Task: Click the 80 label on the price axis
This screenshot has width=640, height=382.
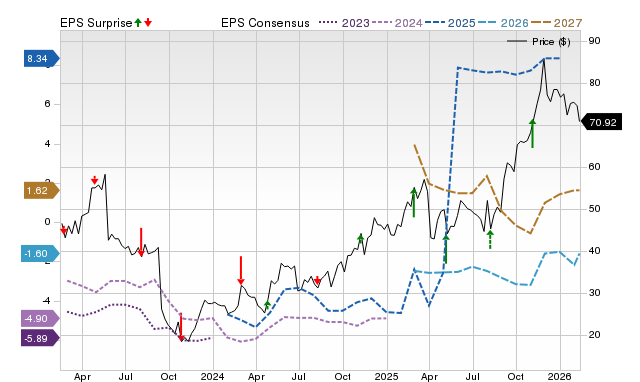Action: point(595,83)
